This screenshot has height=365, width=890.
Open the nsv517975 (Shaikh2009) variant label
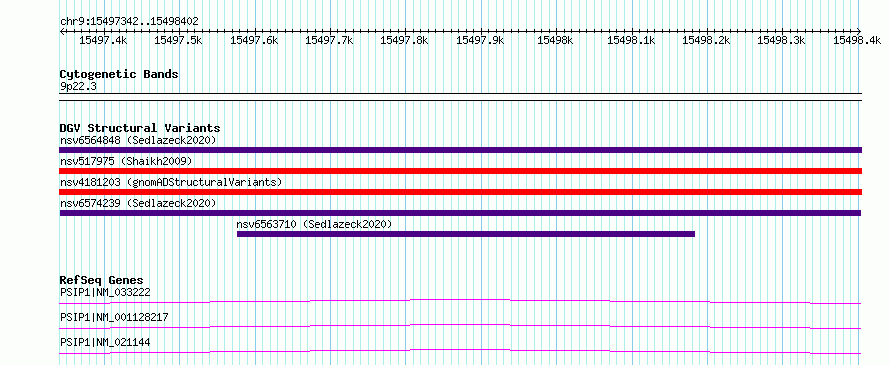tap(126, 161)
